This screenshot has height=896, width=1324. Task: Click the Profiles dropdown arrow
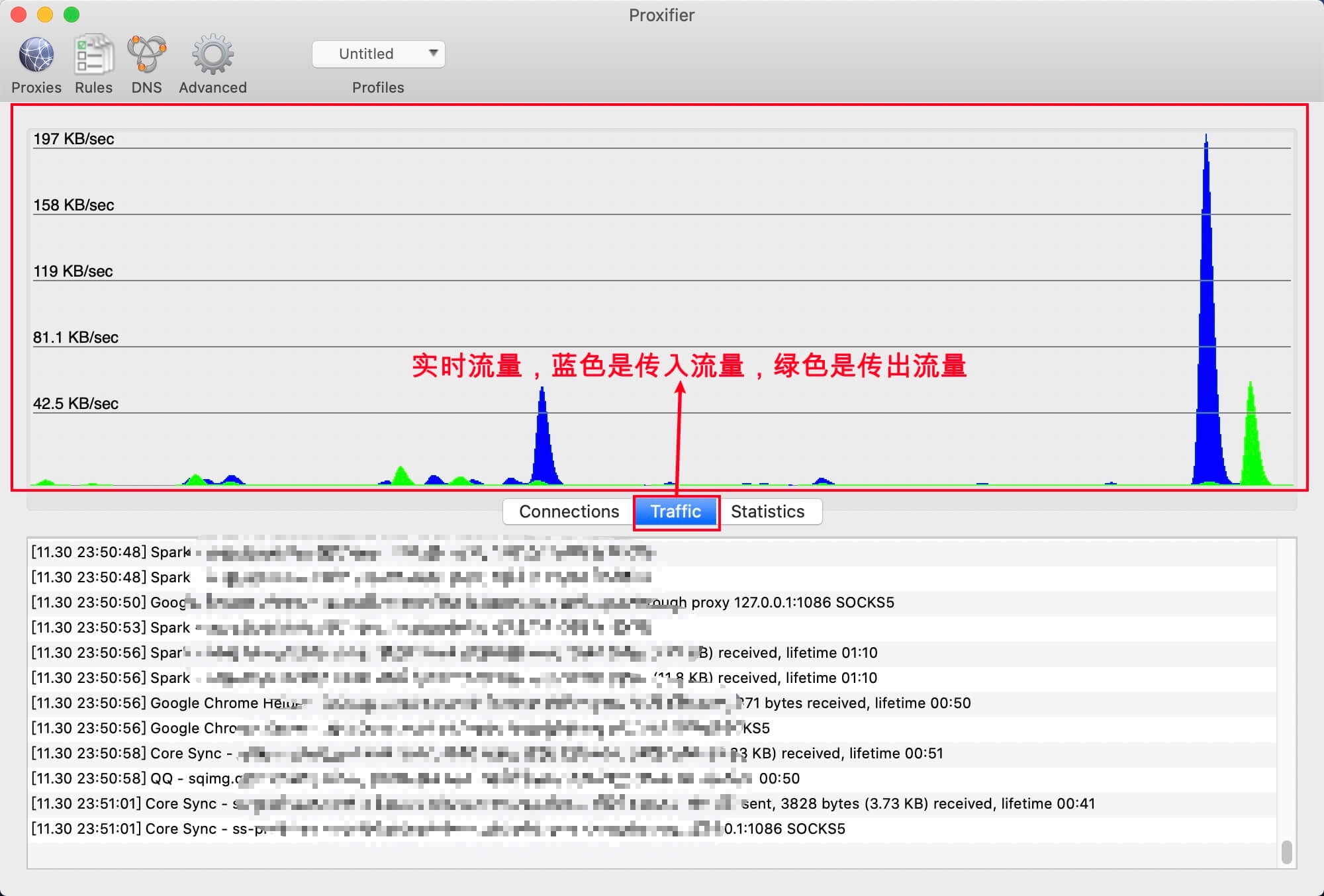pyautogui.click(x=433, y=53)
